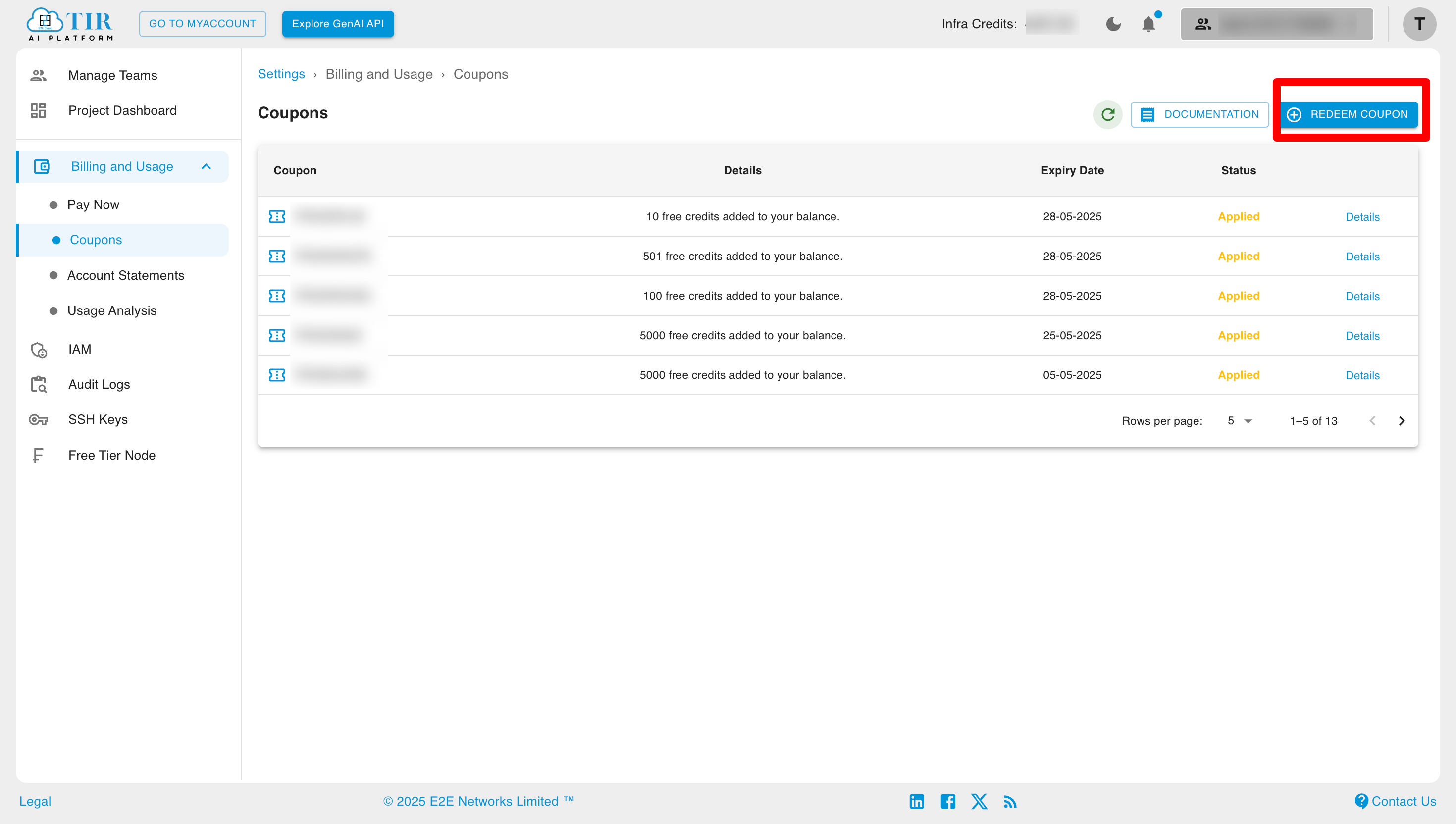Viewport: 1456px width, 824px height.
Task: Click coupon icon in 100 free credits row
Action: [x=277, y=296]
